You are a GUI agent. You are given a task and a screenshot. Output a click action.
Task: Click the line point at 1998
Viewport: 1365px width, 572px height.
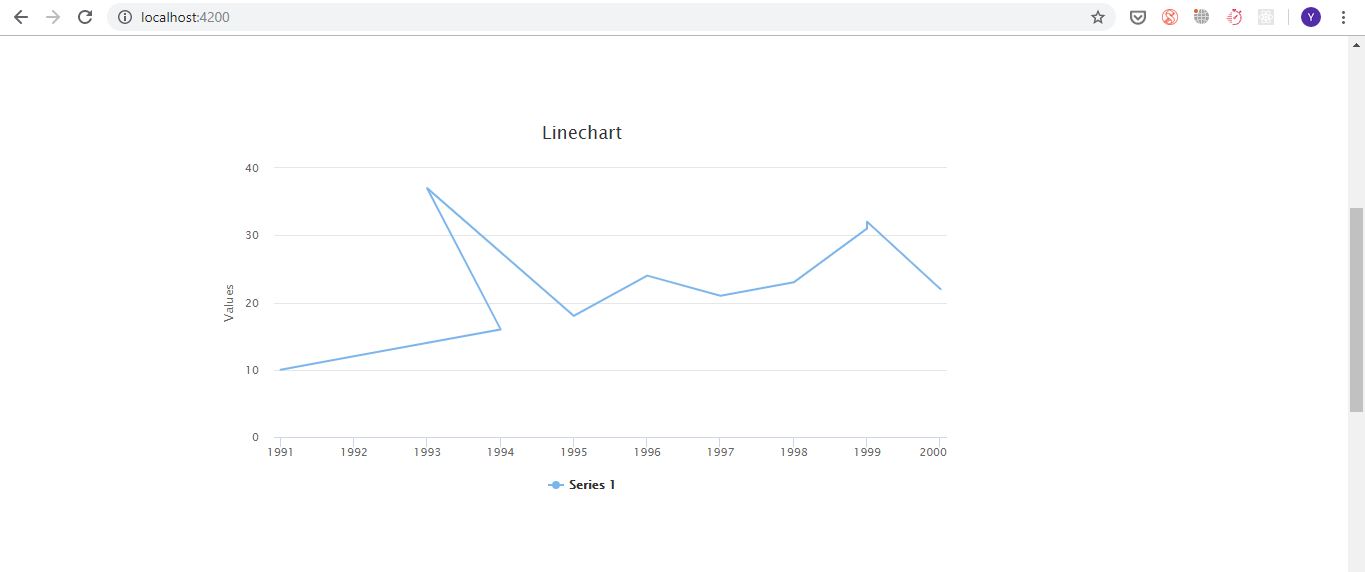[x=794, y=282]
